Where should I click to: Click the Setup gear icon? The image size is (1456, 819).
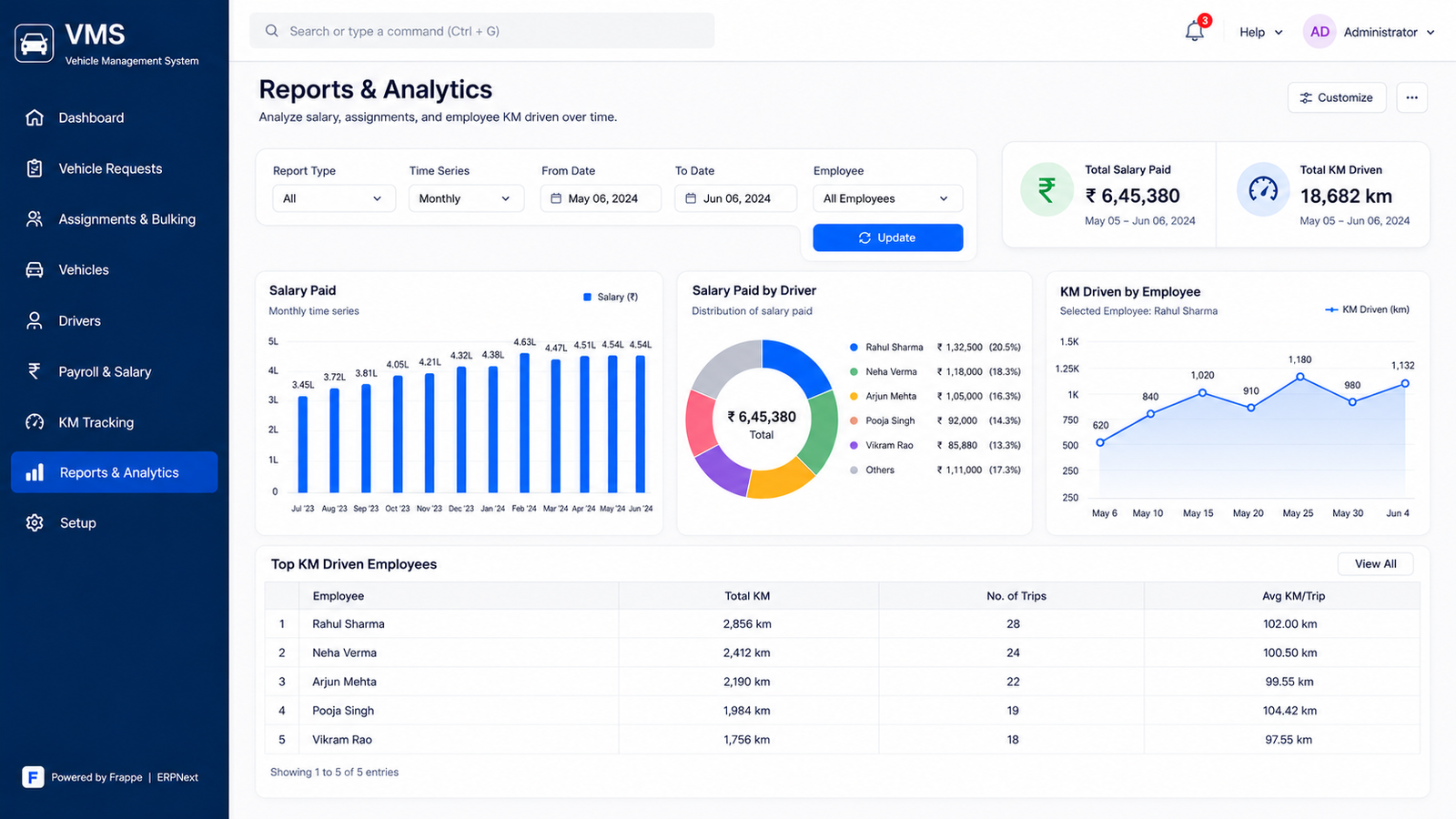(35, 523)
